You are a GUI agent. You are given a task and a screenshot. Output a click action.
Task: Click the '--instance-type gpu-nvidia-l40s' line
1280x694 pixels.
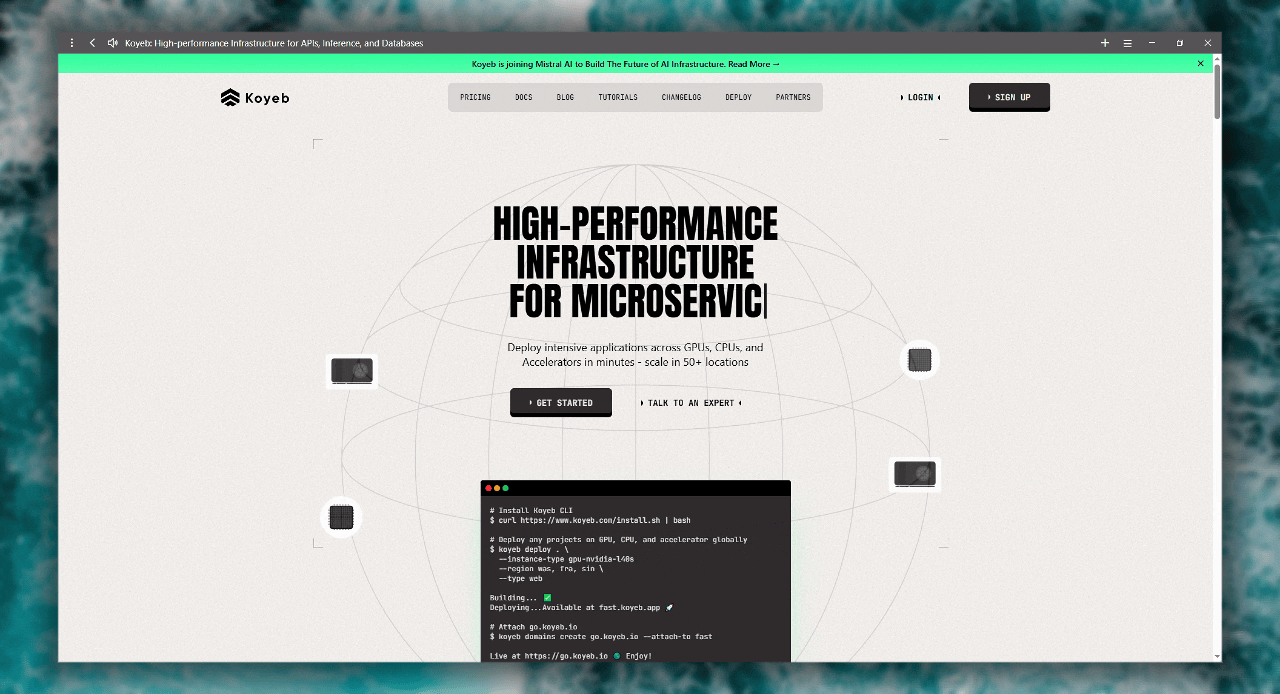click(566, 559)
